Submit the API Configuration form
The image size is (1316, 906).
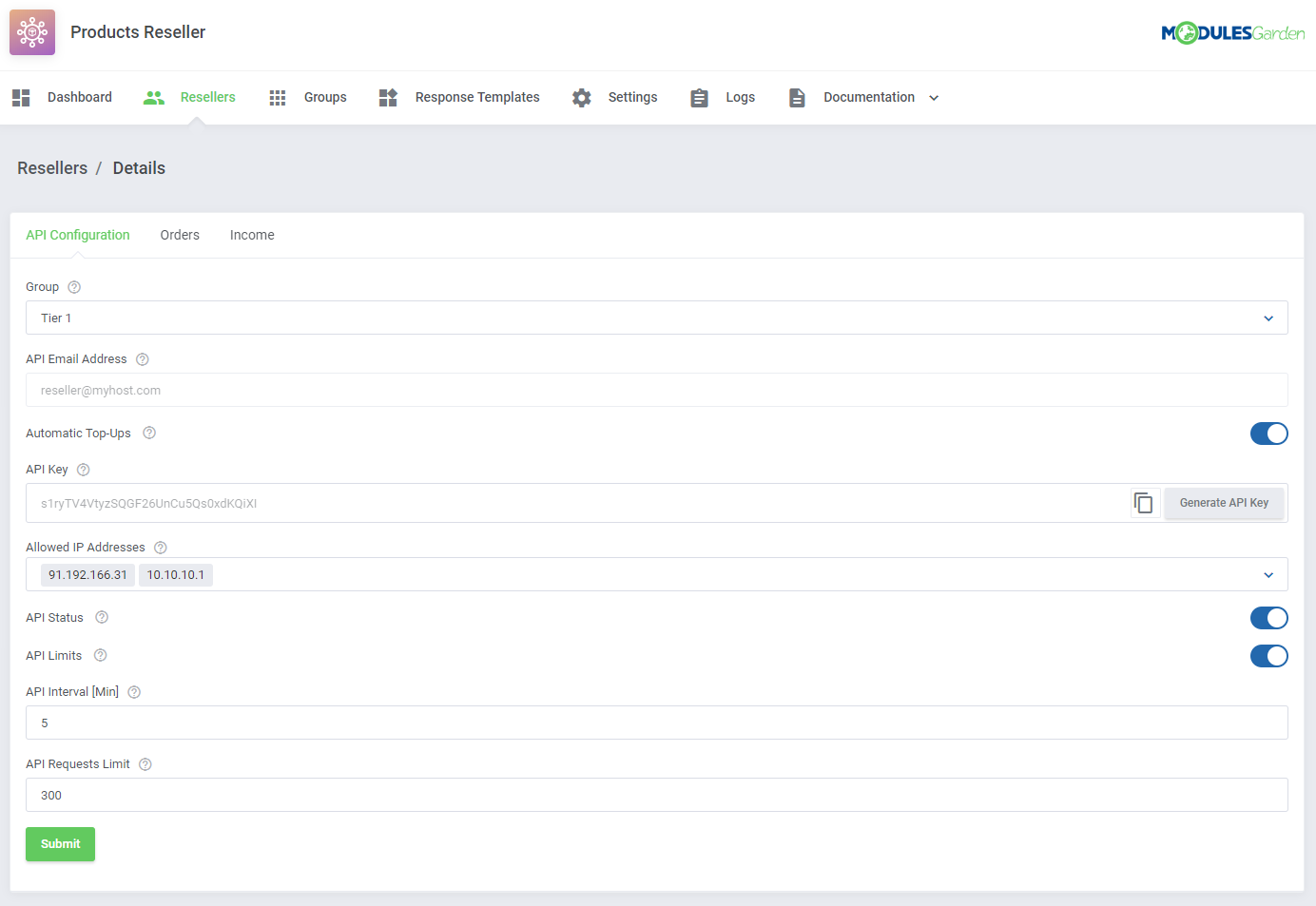[x=60, y=843]
